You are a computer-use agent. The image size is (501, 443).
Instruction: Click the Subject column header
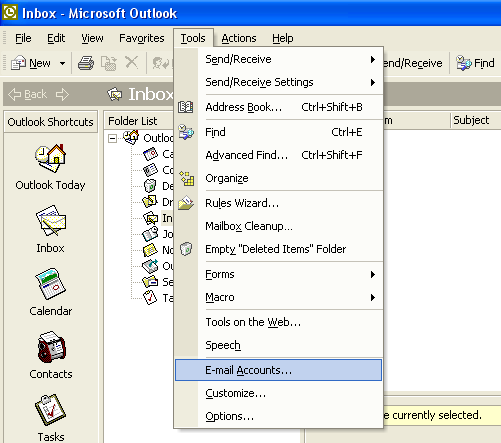pyautogui.click(x=476, y=120)
